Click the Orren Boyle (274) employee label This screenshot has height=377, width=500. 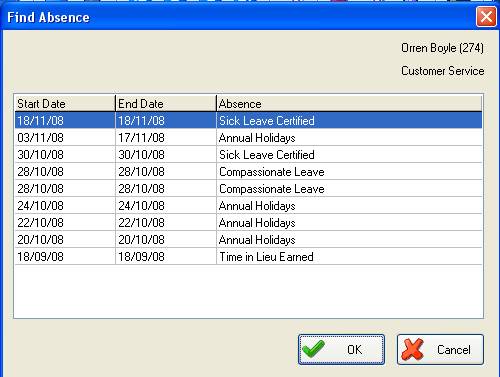pos(442,48)
